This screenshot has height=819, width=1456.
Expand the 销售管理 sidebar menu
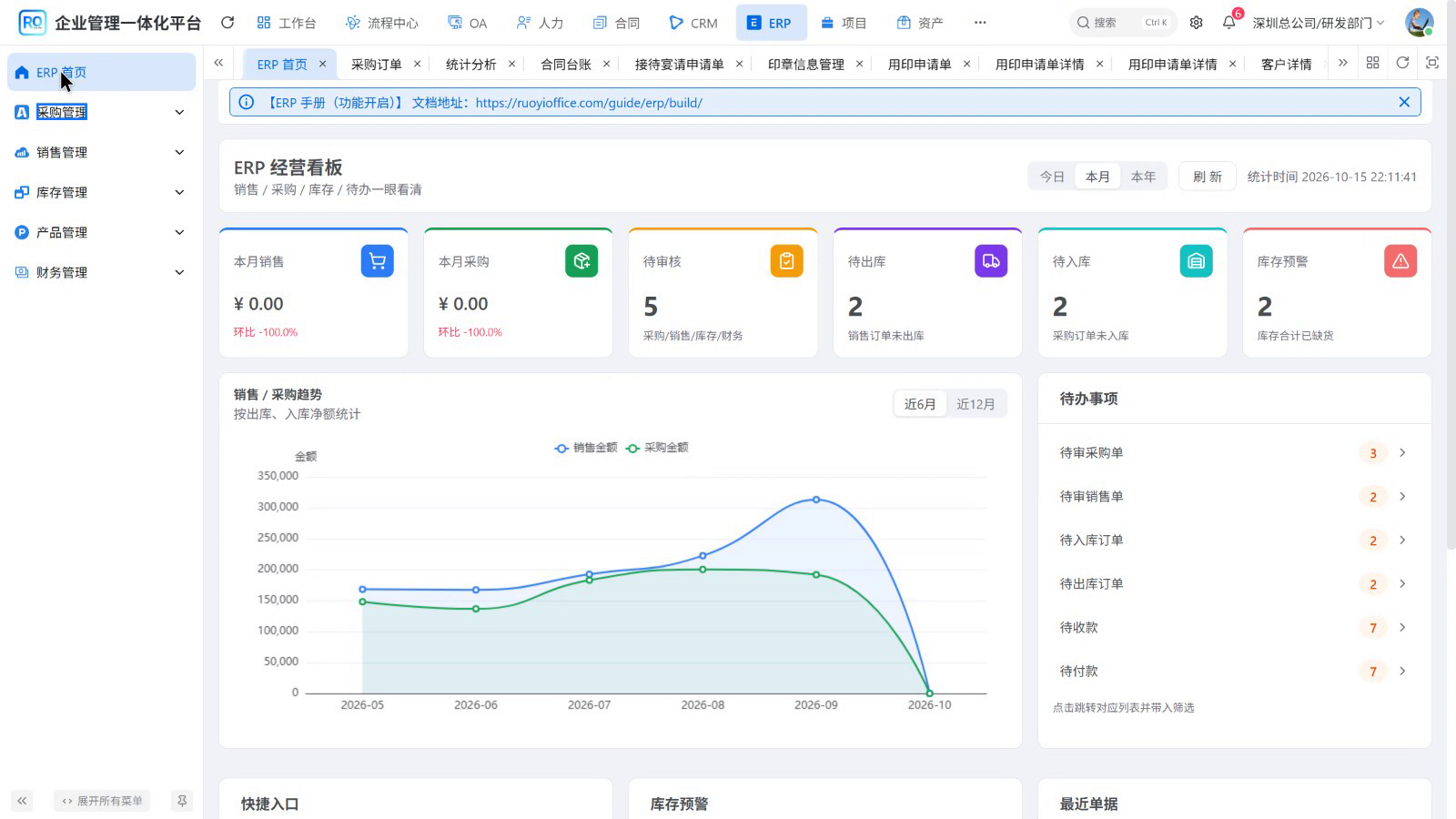click(x=101, y=152)
